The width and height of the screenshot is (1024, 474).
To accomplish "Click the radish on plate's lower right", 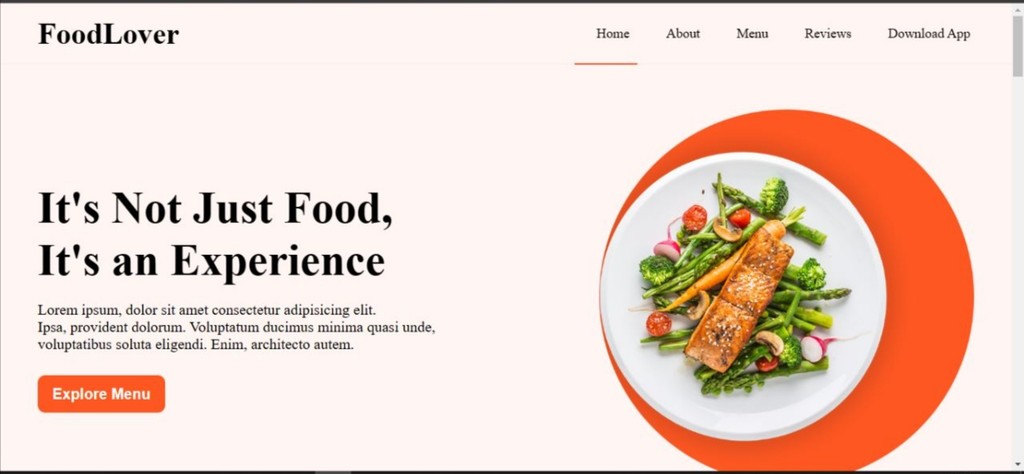I will coord(812,348).
